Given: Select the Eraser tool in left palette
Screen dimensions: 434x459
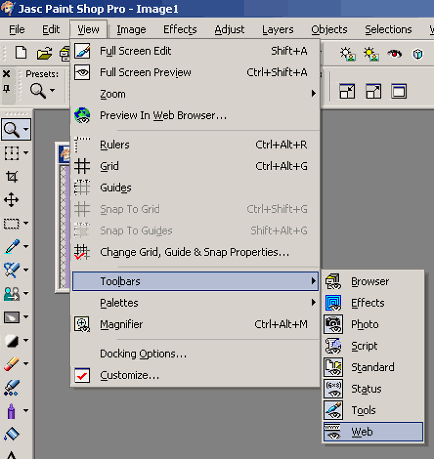Looking at the screenshot, I should click(12, 364).
